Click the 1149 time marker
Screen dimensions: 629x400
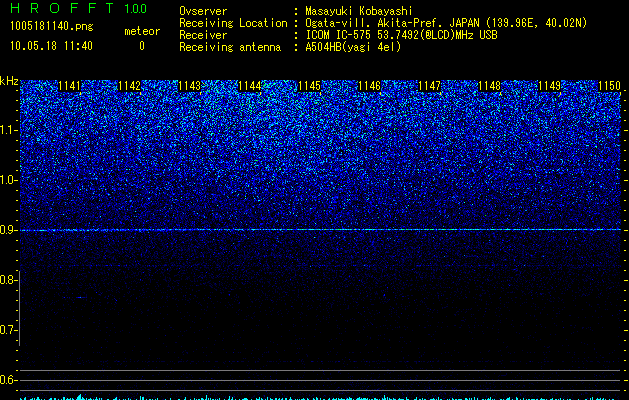click(x=550, y=86)
